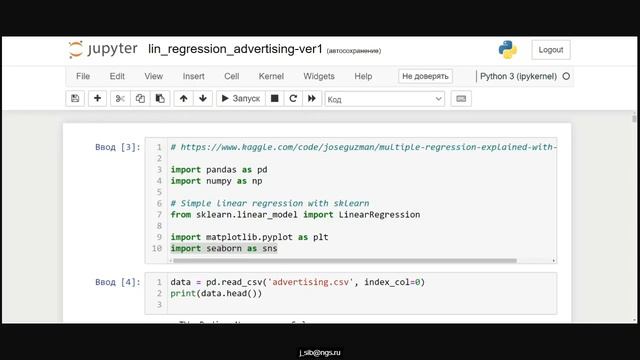Paste cells below icon
Image resolution: width=640 pixels, height=360 pixels.
(160, 98)
